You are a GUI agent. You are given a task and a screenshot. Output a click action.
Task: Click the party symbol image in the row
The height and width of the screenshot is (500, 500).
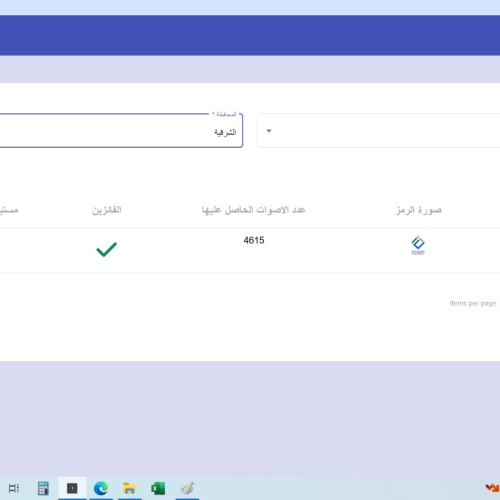[418, 245]
